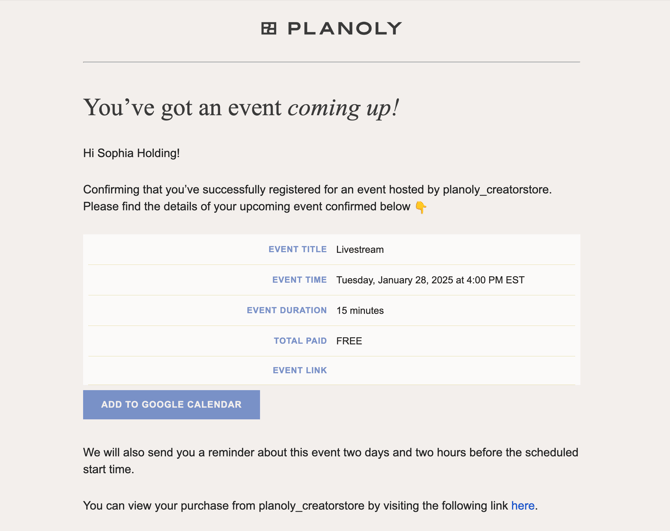The height and width of the screenshot is (531, 670).
Task: Click the Add to Google Calendar button
Action: tap(171, 405)
